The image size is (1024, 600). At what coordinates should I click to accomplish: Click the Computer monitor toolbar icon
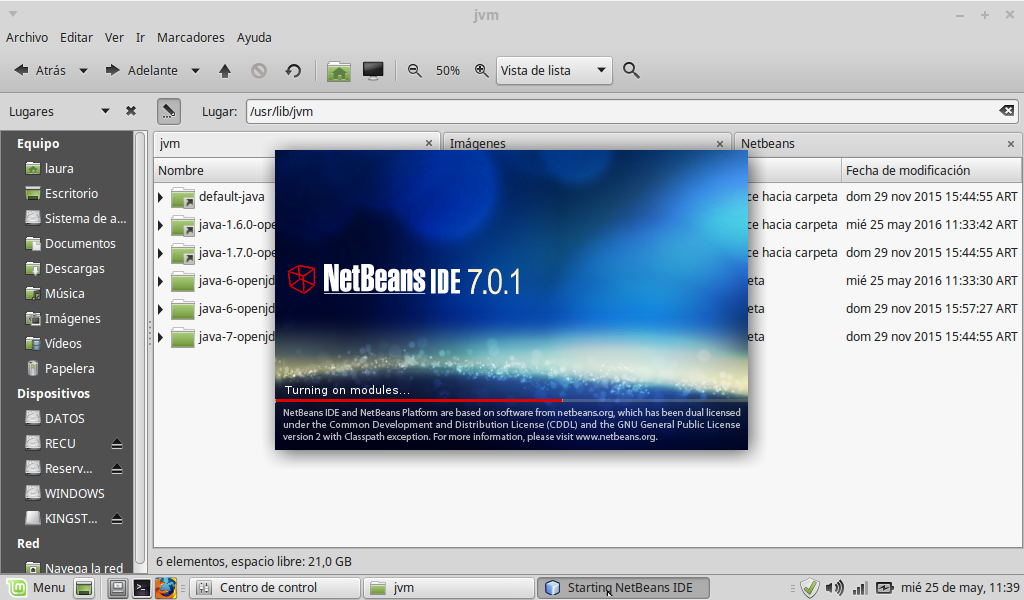click(x=373, y=71)
